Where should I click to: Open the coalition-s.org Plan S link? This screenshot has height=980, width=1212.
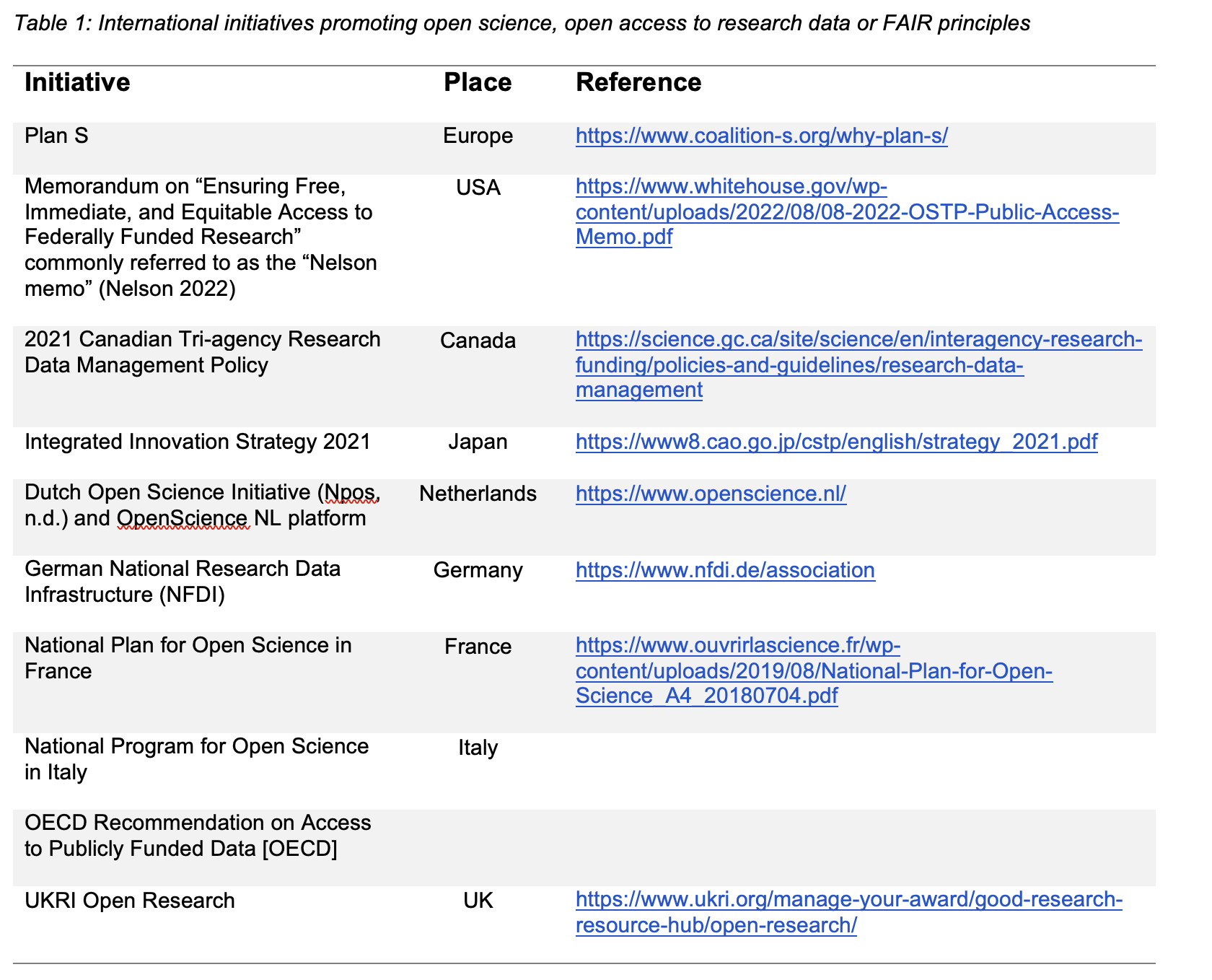[761, 136]
